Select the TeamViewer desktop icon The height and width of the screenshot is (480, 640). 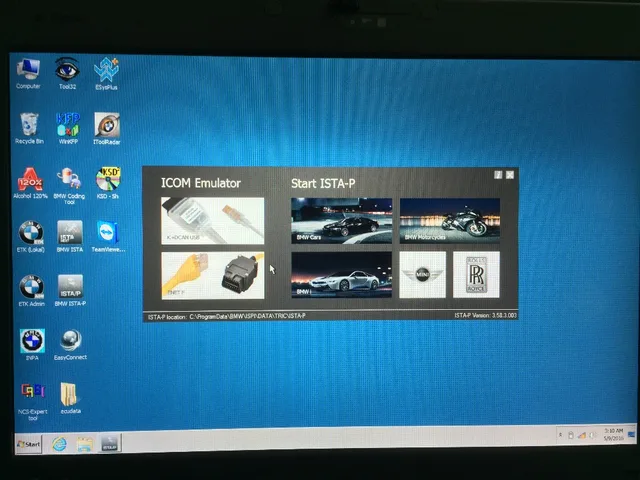coord(108,237)
